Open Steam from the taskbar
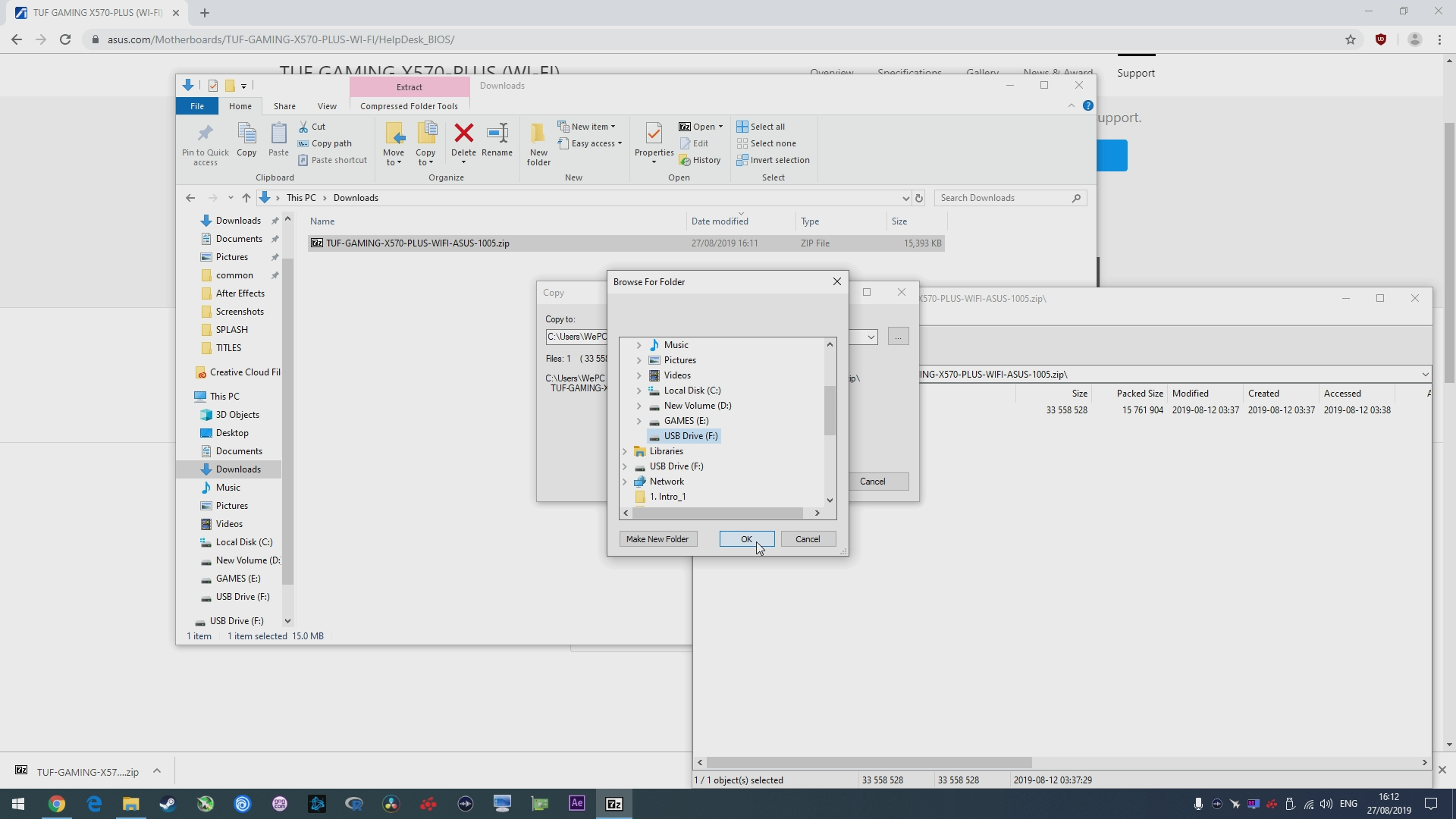This screenshot has height=819, width=1456. [x=168, y=804]
